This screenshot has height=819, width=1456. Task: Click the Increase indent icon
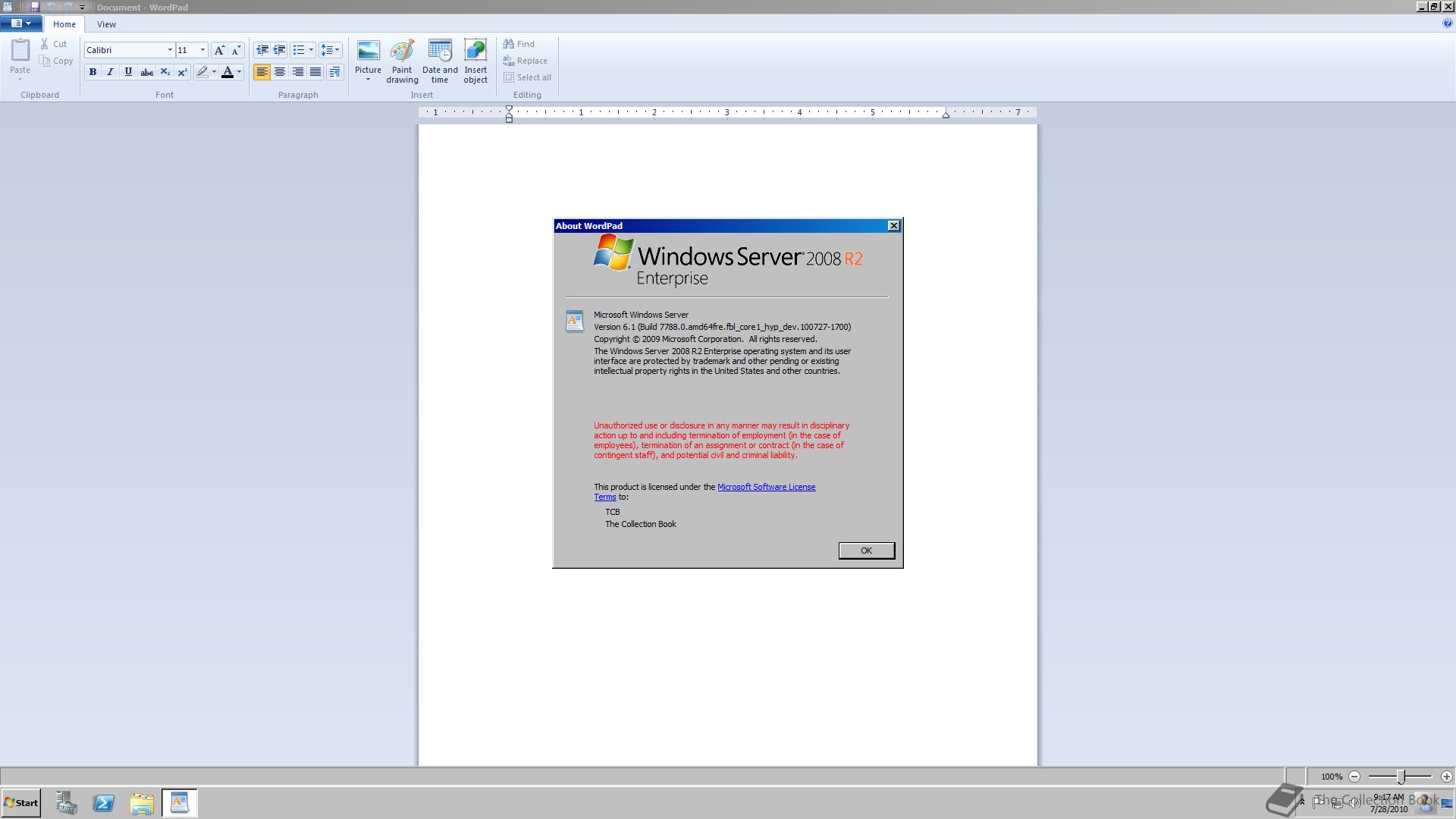(280, 50)
